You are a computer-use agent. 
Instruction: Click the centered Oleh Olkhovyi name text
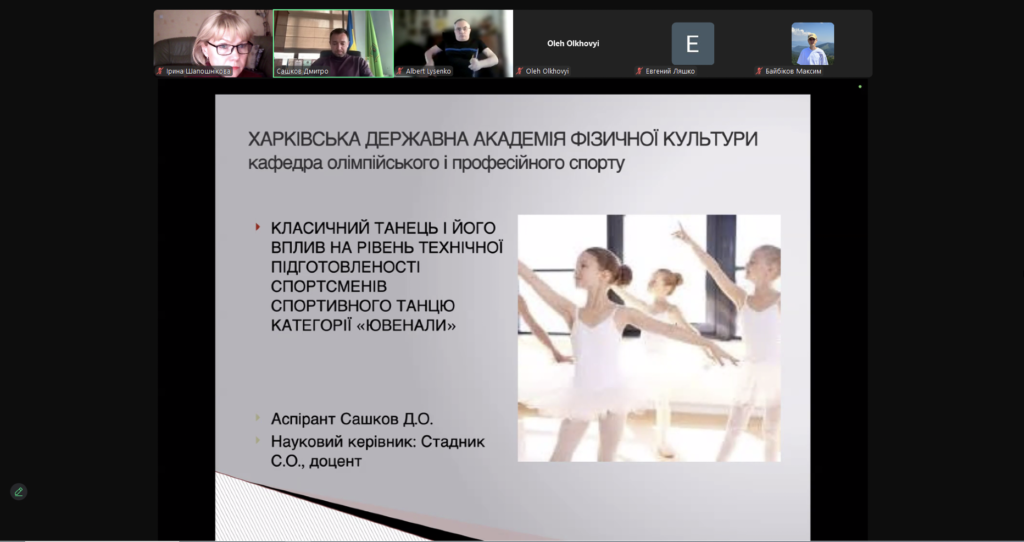click(573, 44)
